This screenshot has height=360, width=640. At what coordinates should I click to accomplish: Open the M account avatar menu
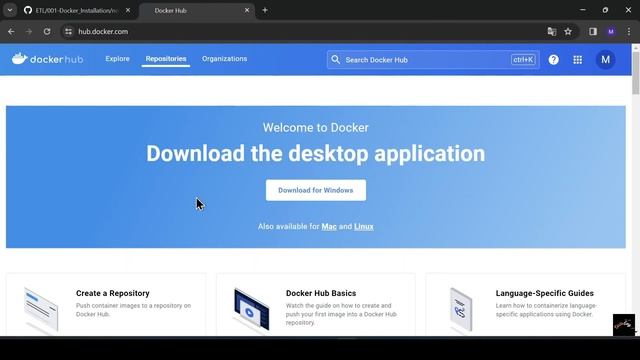605,60
